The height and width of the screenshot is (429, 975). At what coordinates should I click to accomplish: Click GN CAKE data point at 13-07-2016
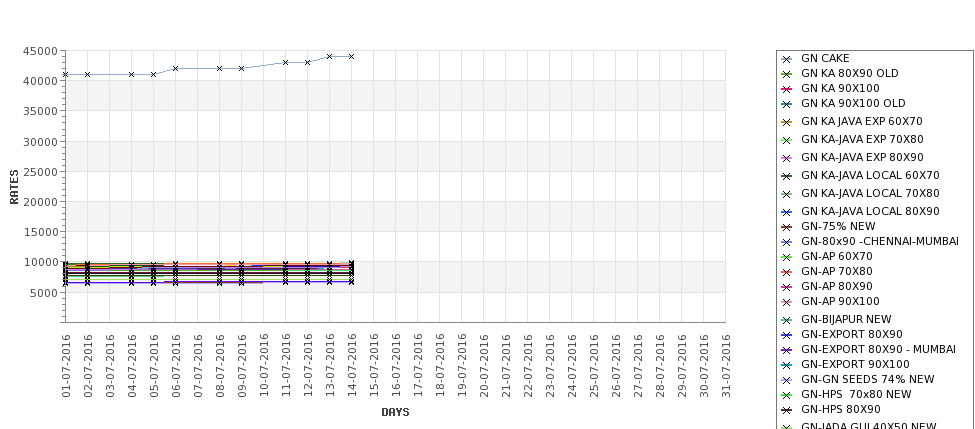pyautogui.click(x=330, y=57)
